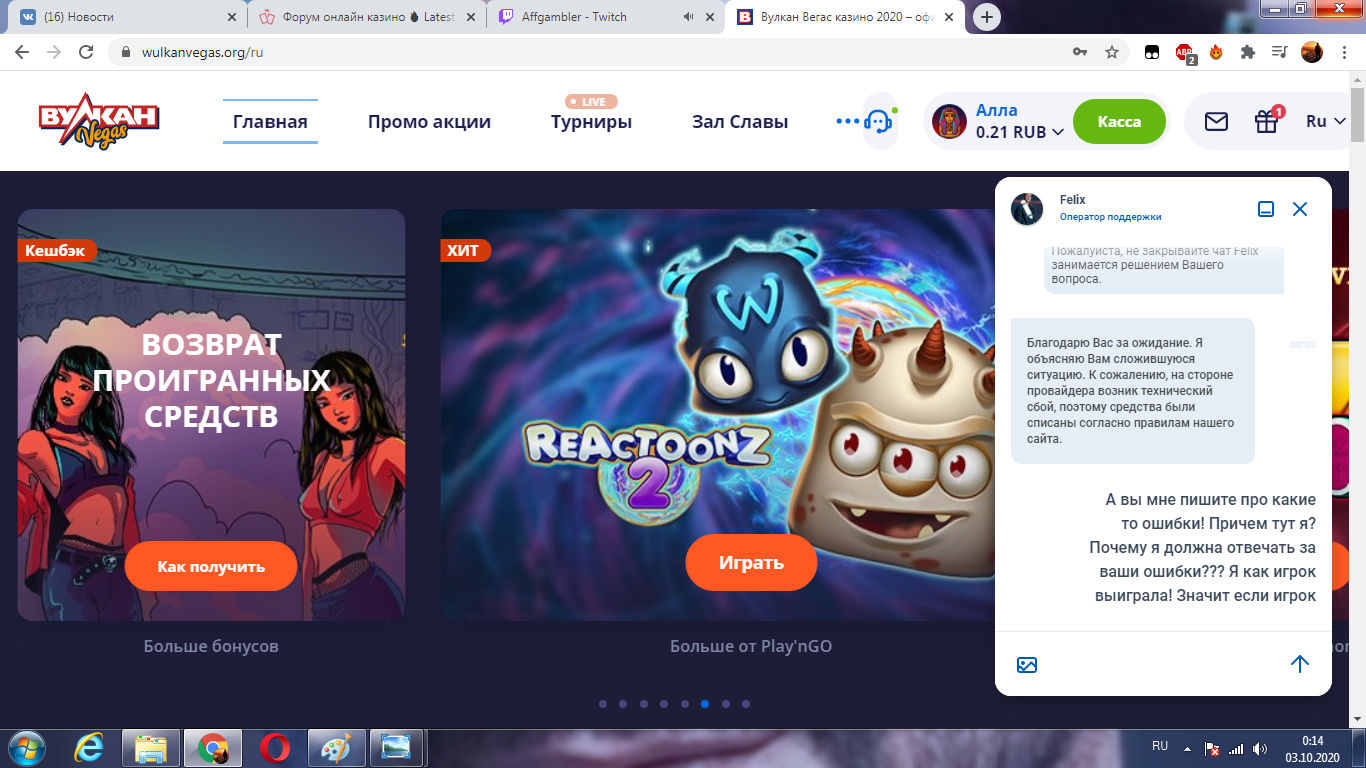Open saved passwords key icon

coord(1080,52)
